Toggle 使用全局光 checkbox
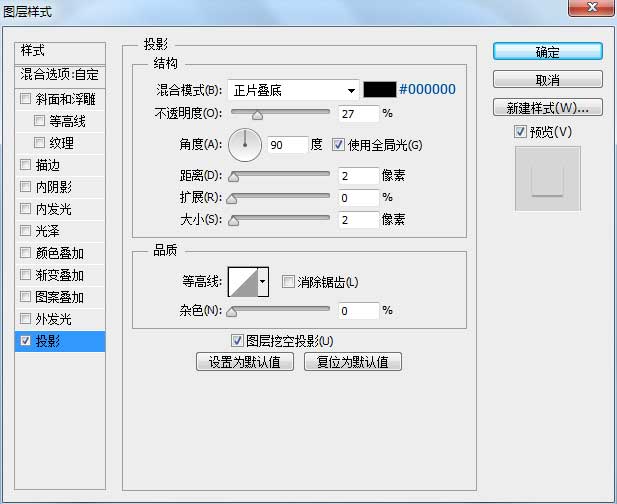 click(338, 145)
